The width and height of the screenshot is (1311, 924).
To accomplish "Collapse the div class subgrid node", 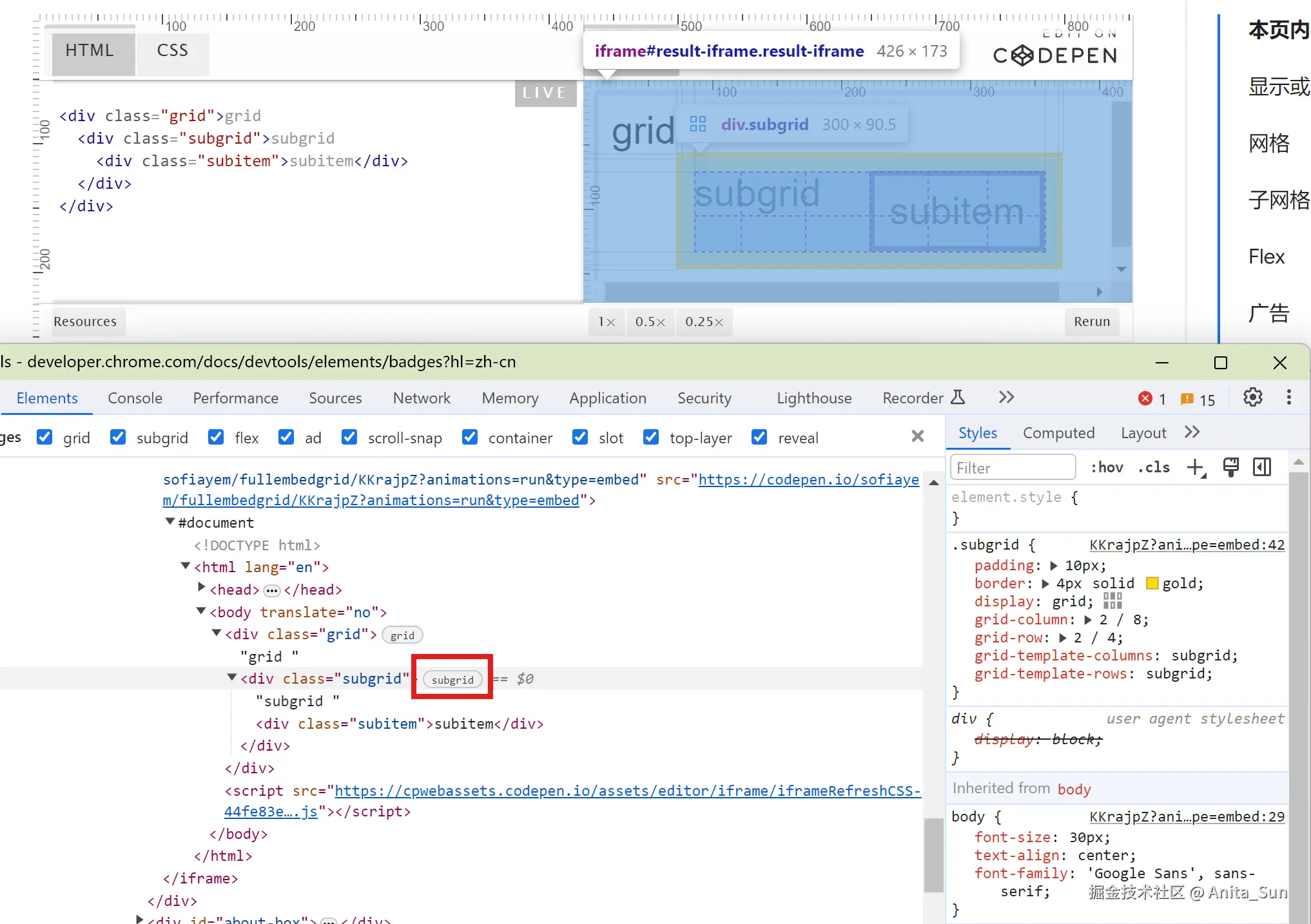I will 232,677.
